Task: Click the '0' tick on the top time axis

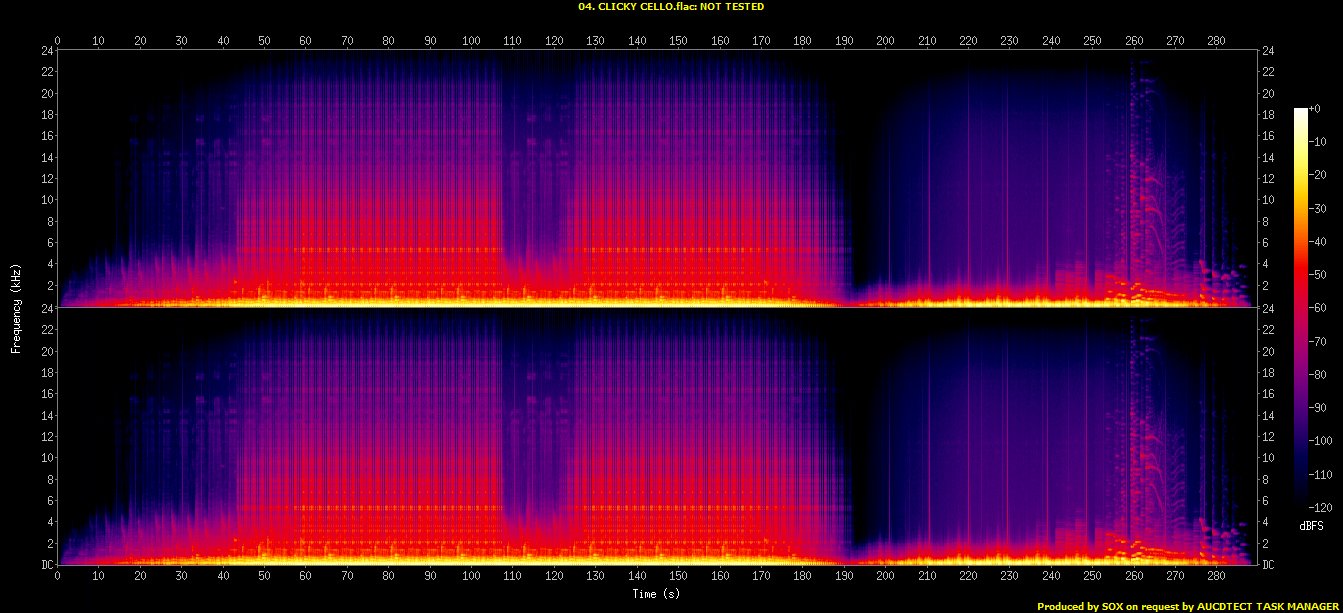Action: (x=58, y=40)
